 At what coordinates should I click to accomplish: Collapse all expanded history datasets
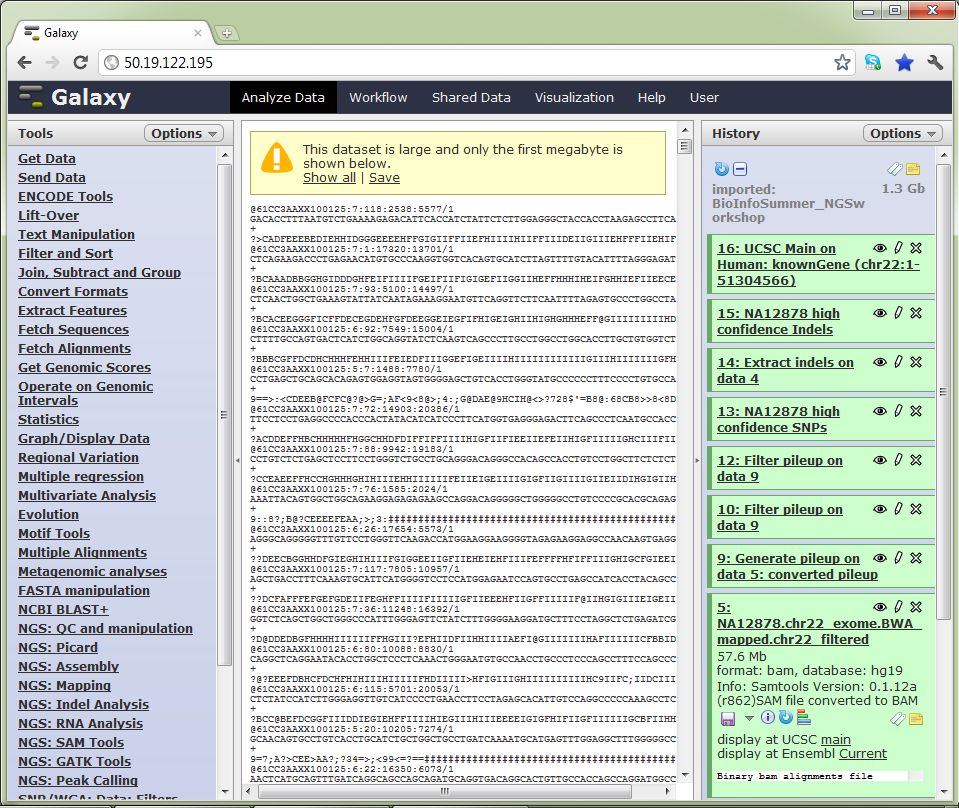[740, 169]
